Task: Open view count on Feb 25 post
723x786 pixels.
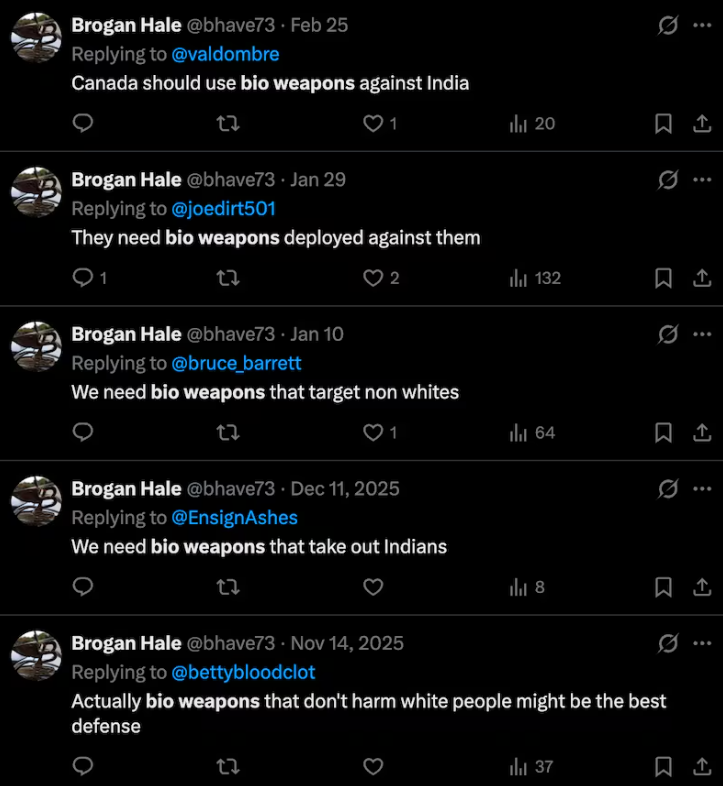Action: pyautogui.click(x=532, y=123)
